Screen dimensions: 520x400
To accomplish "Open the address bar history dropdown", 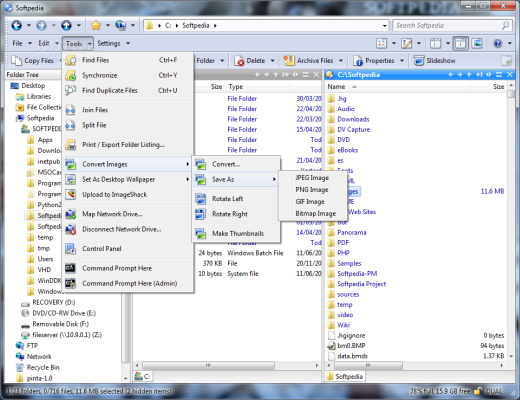I will (384, 25).
